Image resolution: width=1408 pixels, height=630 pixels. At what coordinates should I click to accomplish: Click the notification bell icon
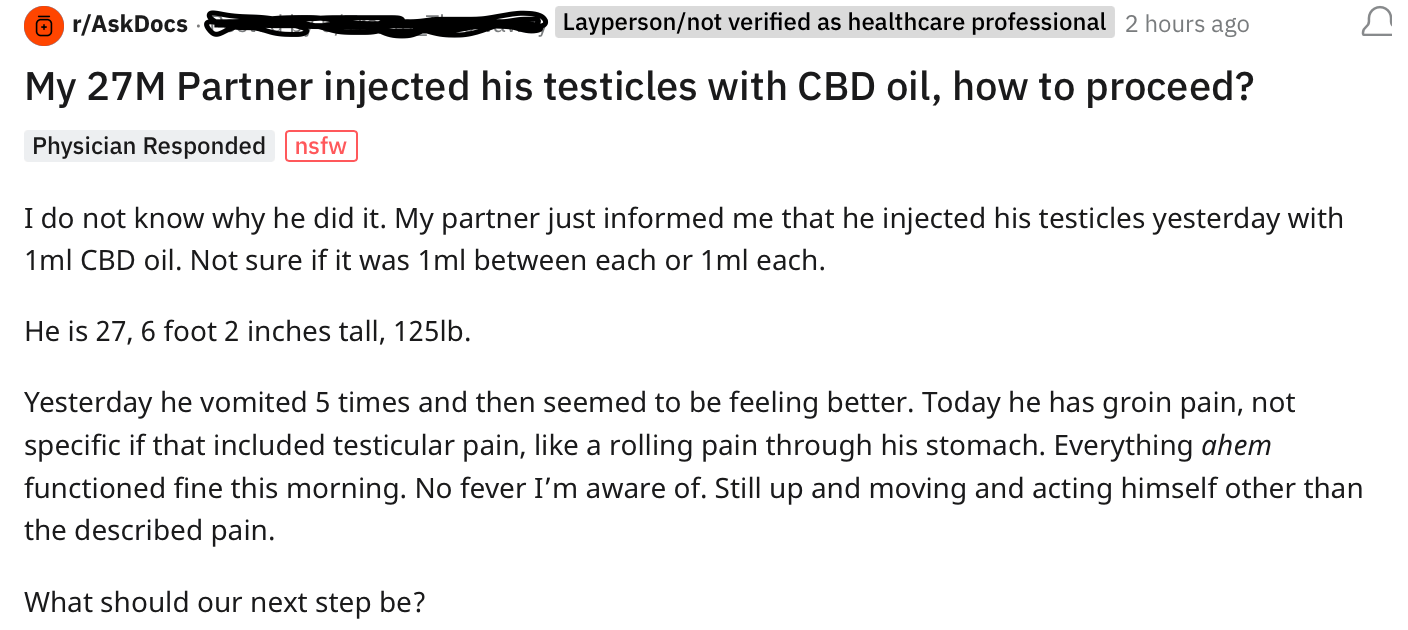pyautogui.click(x=1376, y=24)
